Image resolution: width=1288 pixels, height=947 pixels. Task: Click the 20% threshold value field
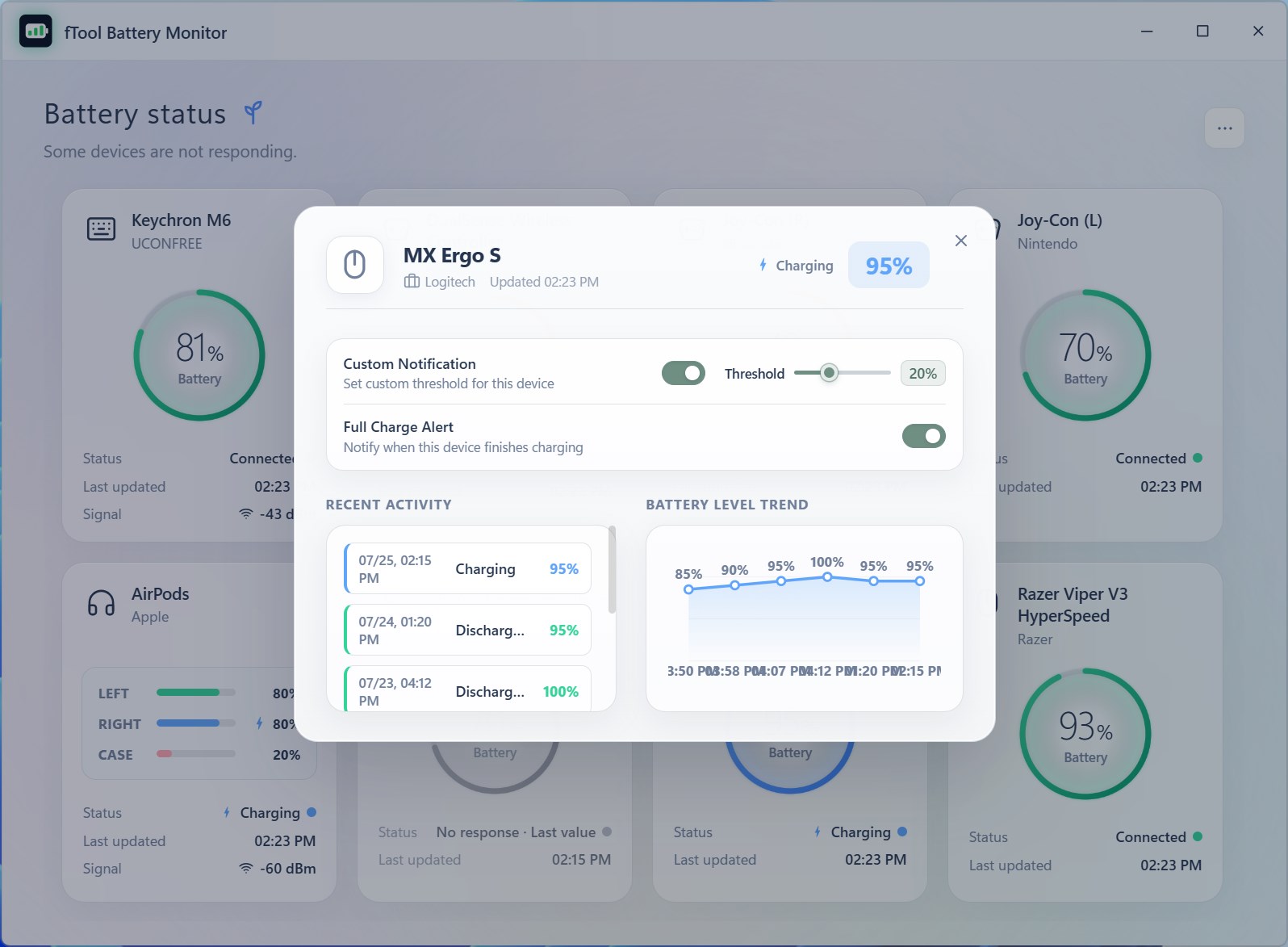click(x=922, y=374)
